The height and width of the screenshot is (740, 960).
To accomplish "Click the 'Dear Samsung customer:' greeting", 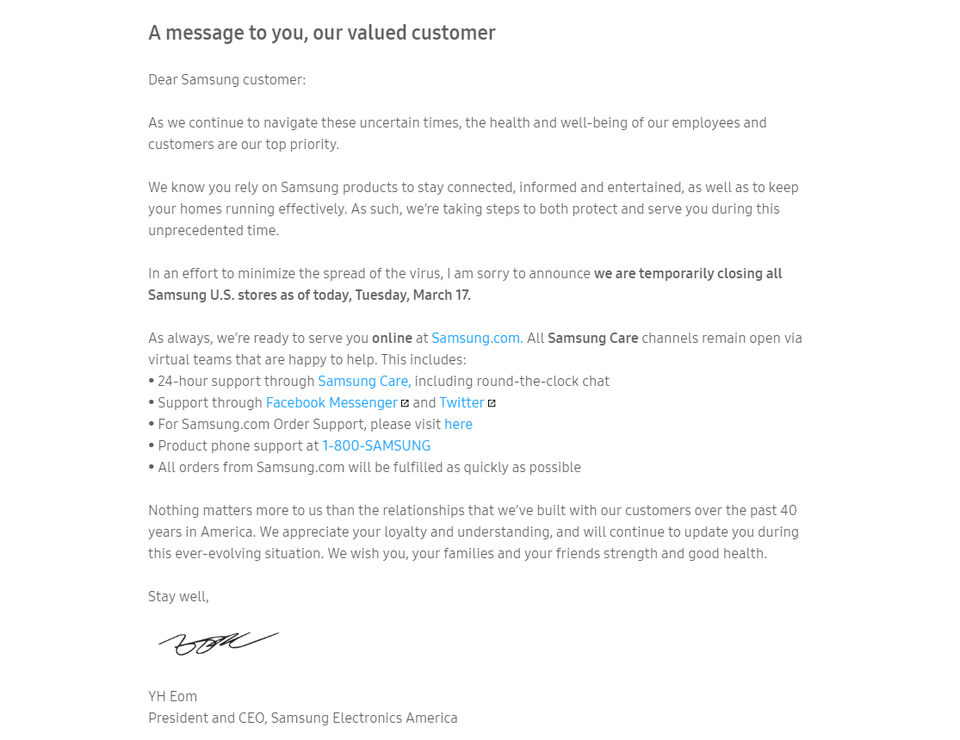I will 227,80.
